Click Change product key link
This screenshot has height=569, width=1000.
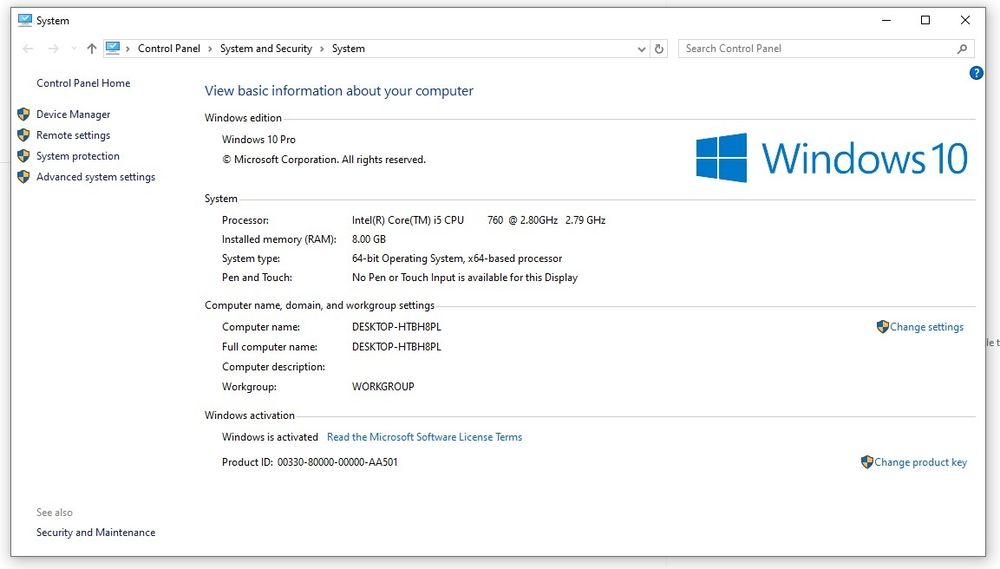point(920,462)
